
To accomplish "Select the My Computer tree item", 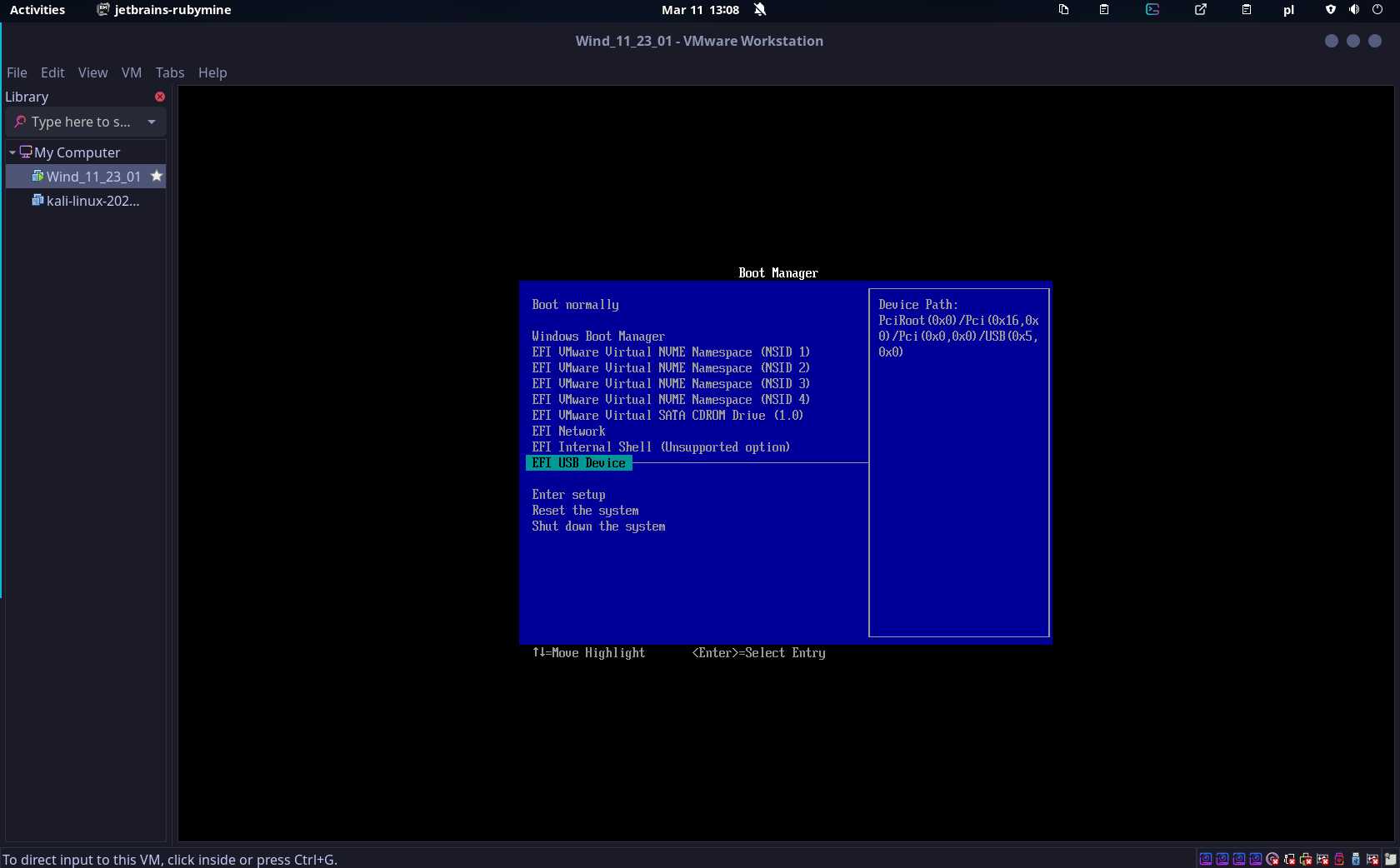I will (77, 152).
